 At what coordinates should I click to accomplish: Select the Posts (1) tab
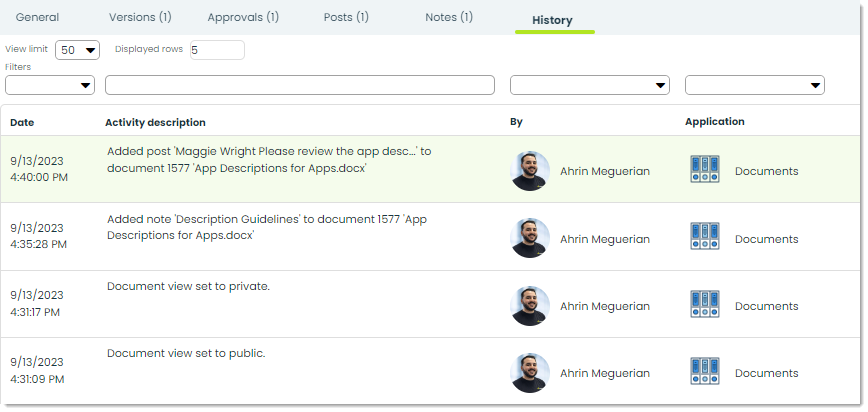pos(346,17)
